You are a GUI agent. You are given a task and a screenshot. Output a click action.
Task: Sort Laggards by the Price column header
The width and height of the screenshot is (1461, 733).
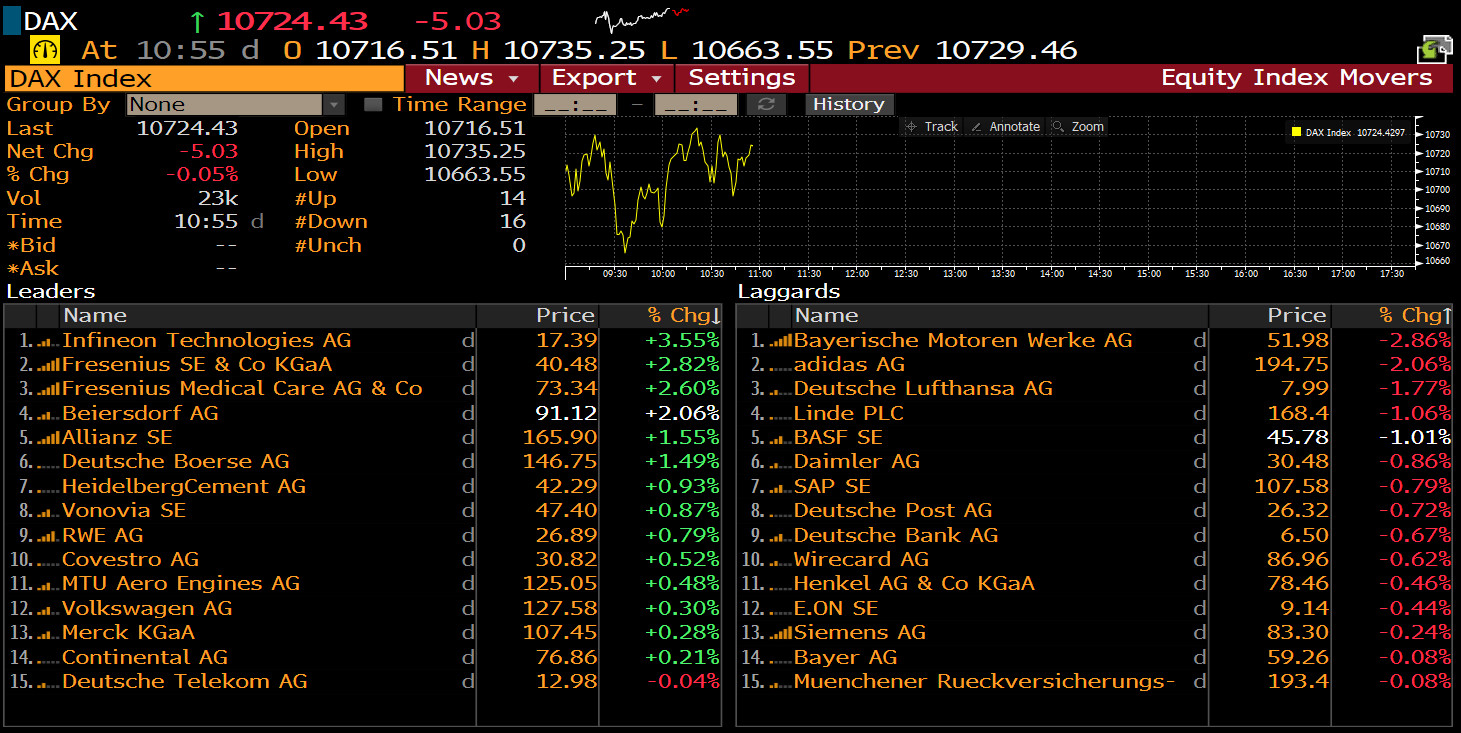point(1269,316)
